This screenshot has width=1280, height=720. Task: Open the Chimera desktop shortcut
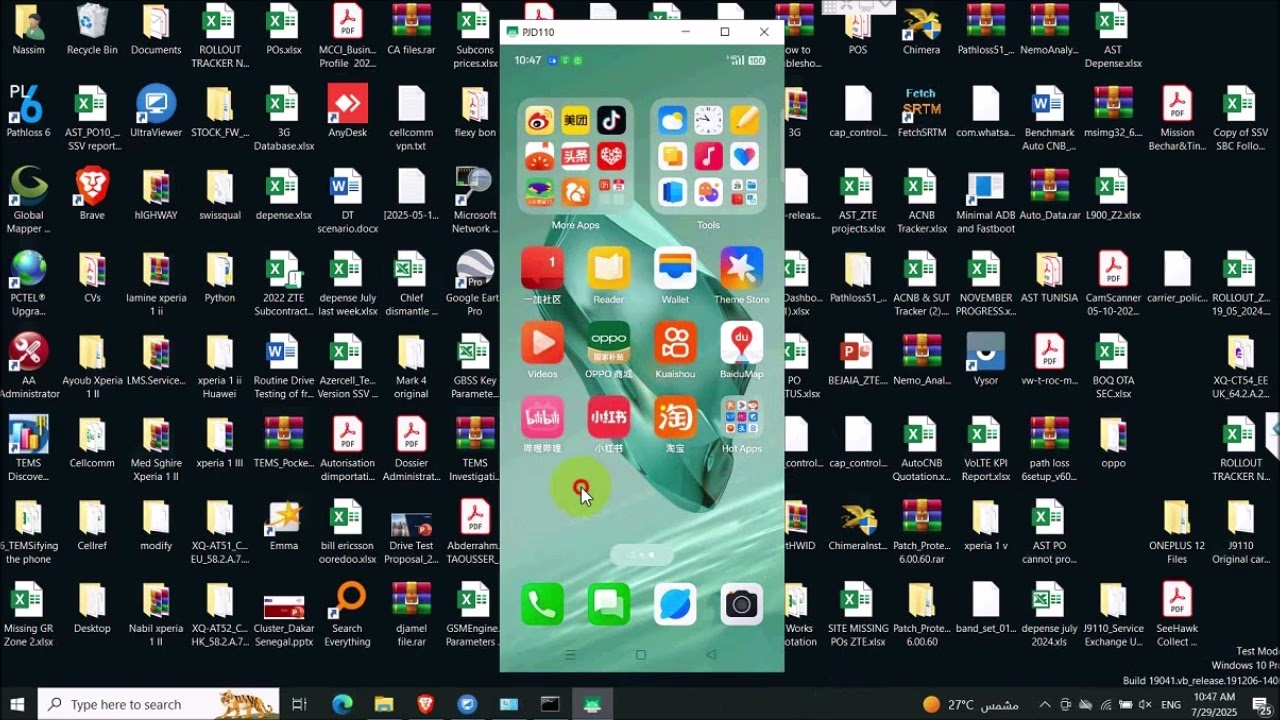point(921,30)
